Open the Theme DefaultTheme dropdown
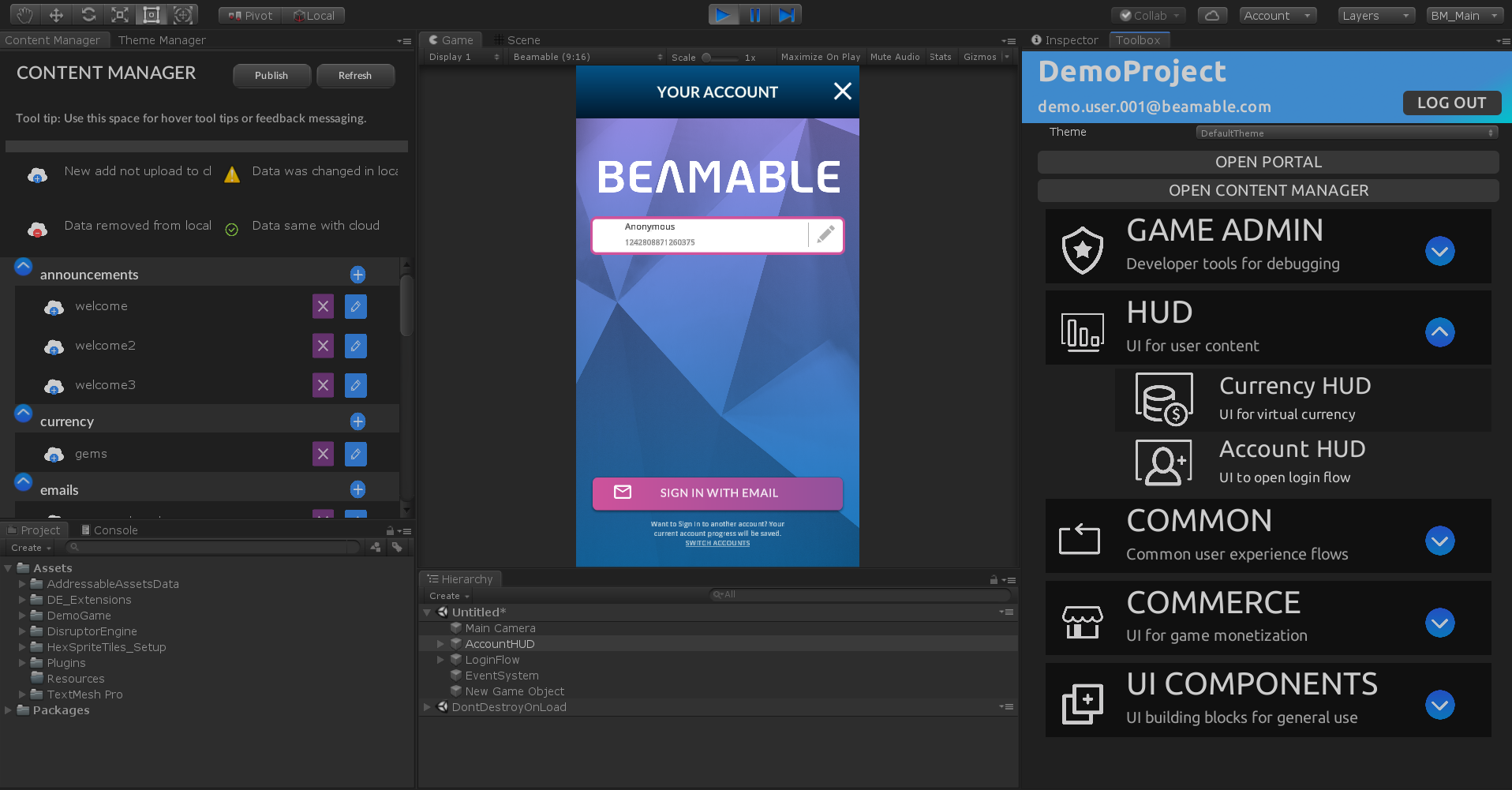1512x790 pixels. point(1346,133)
